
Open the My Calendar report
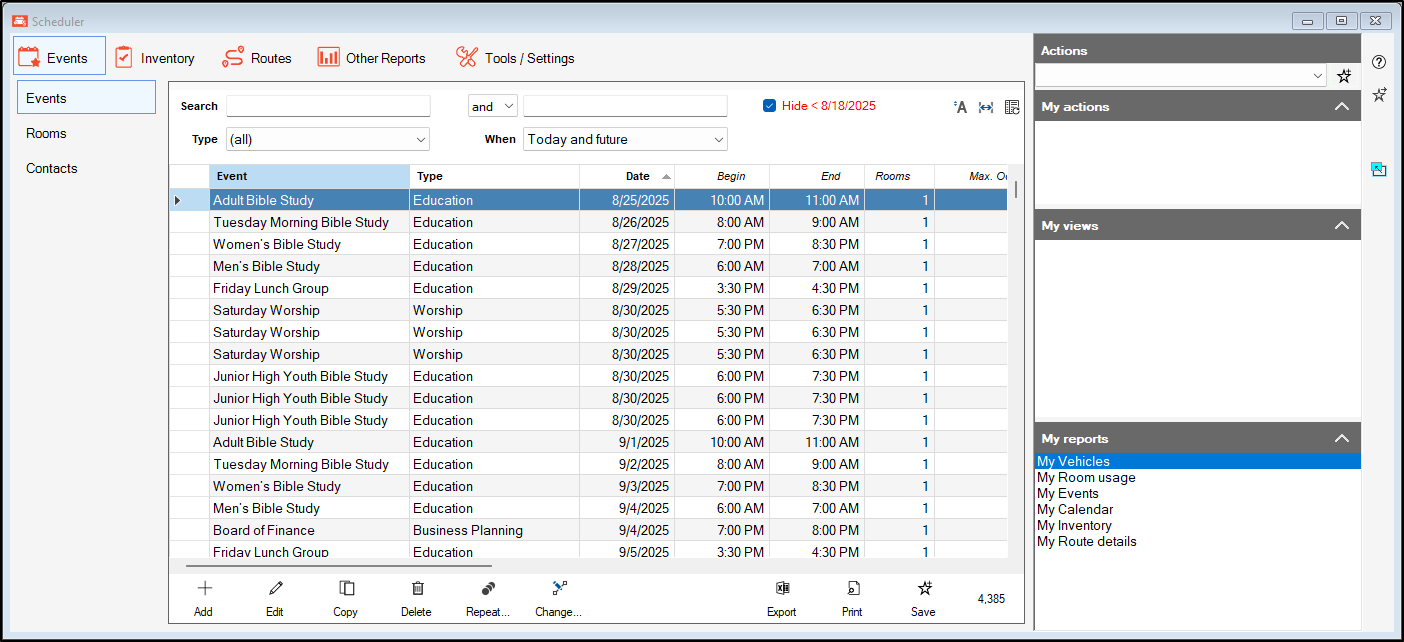pyautogui.click(x=1075, y=509)
